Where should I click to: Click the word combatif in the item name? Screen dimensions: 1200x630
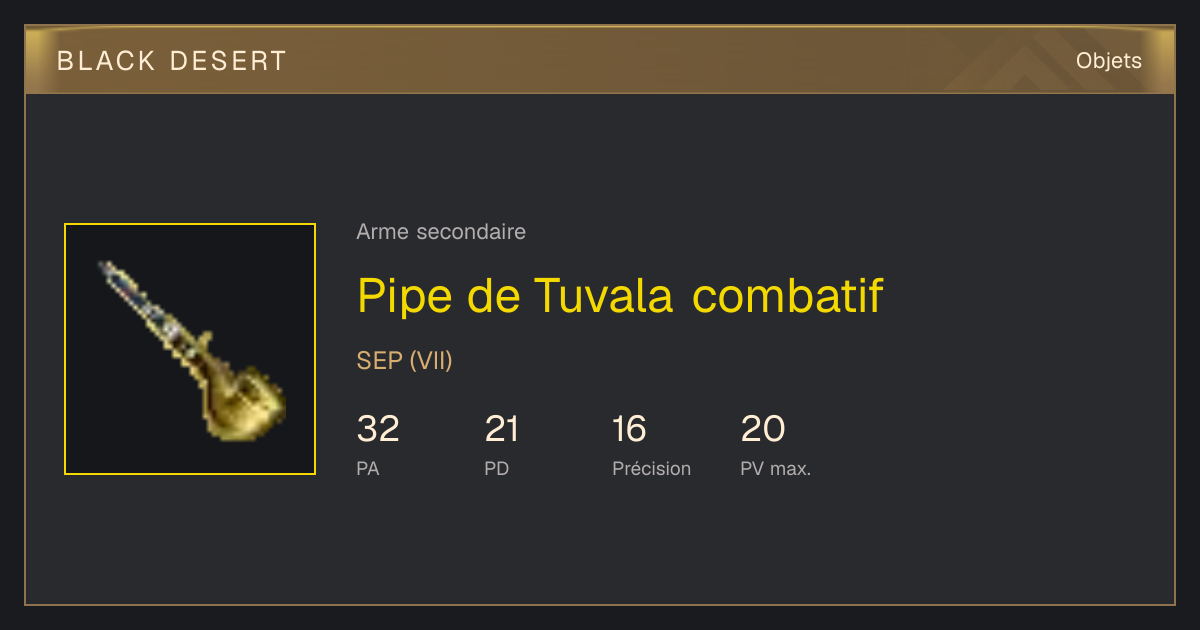tap(789, 295)
